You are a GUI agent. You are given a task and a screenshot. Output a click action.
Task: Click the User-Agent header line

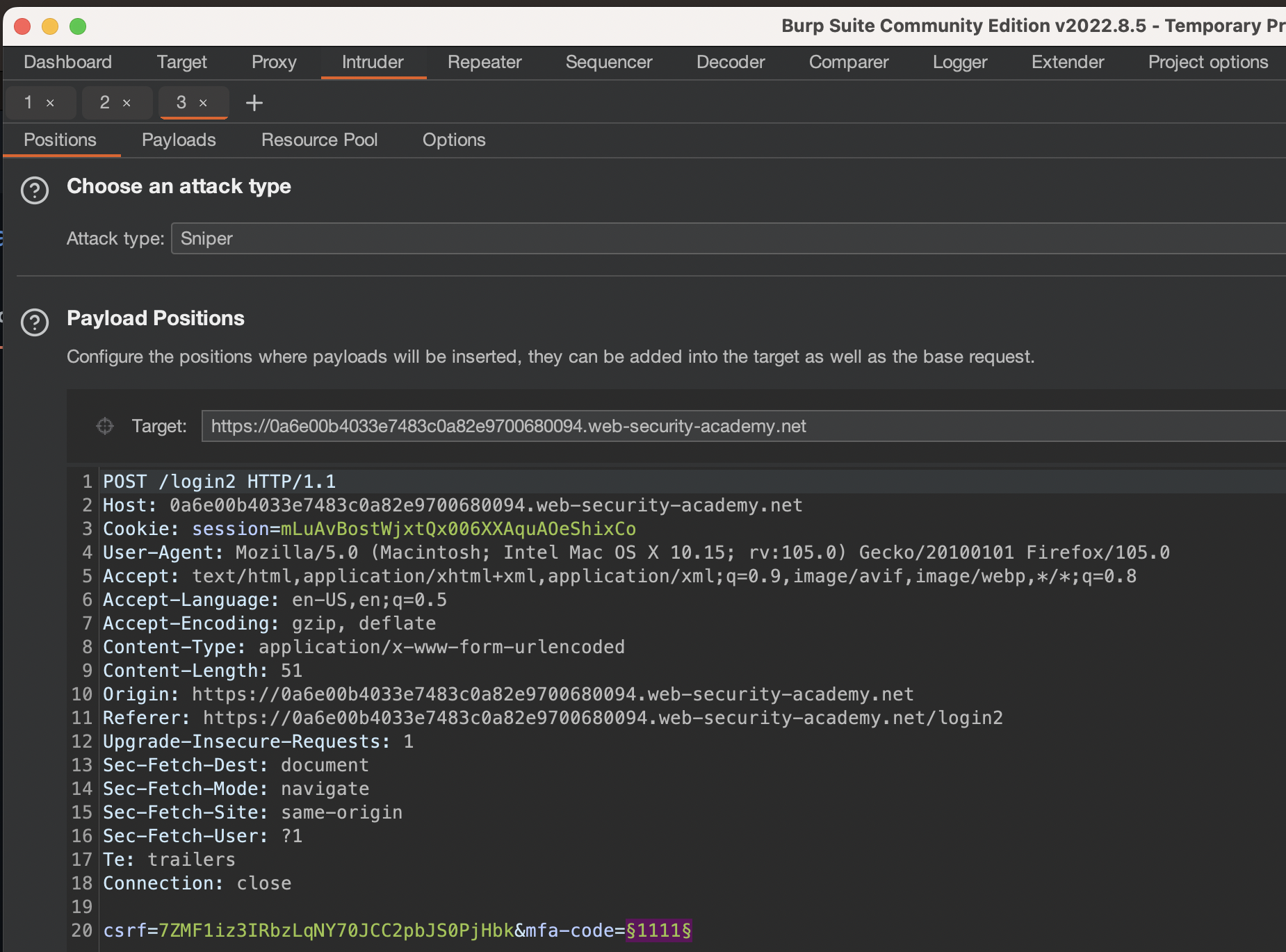pyautogui.click(x=636, y=552)
